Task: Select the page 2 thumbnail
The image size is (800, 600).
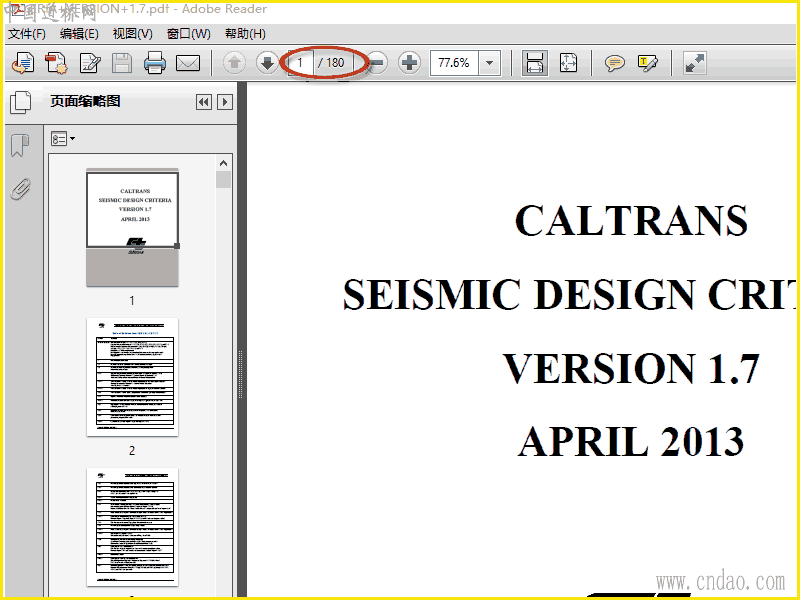Action: (132, 377)
